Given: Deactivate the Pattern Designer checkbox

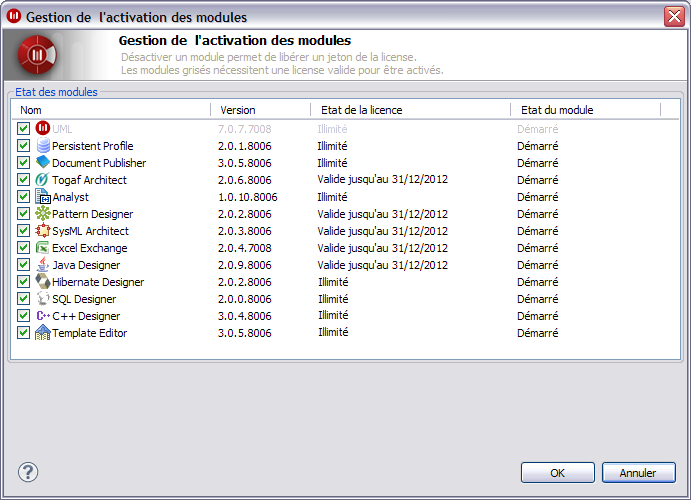Looking at the screenshot, I should pyautogui.click(x=23, y=214).
